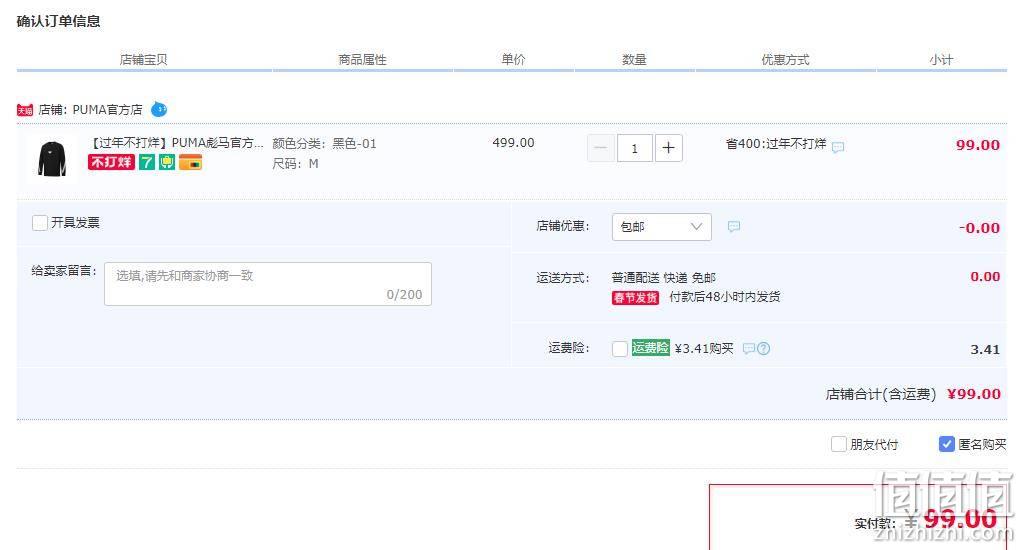This screenshot has height=550, width=1023.
Task: Tick the 朋友代付 checkbox
Action: point(838,444)
